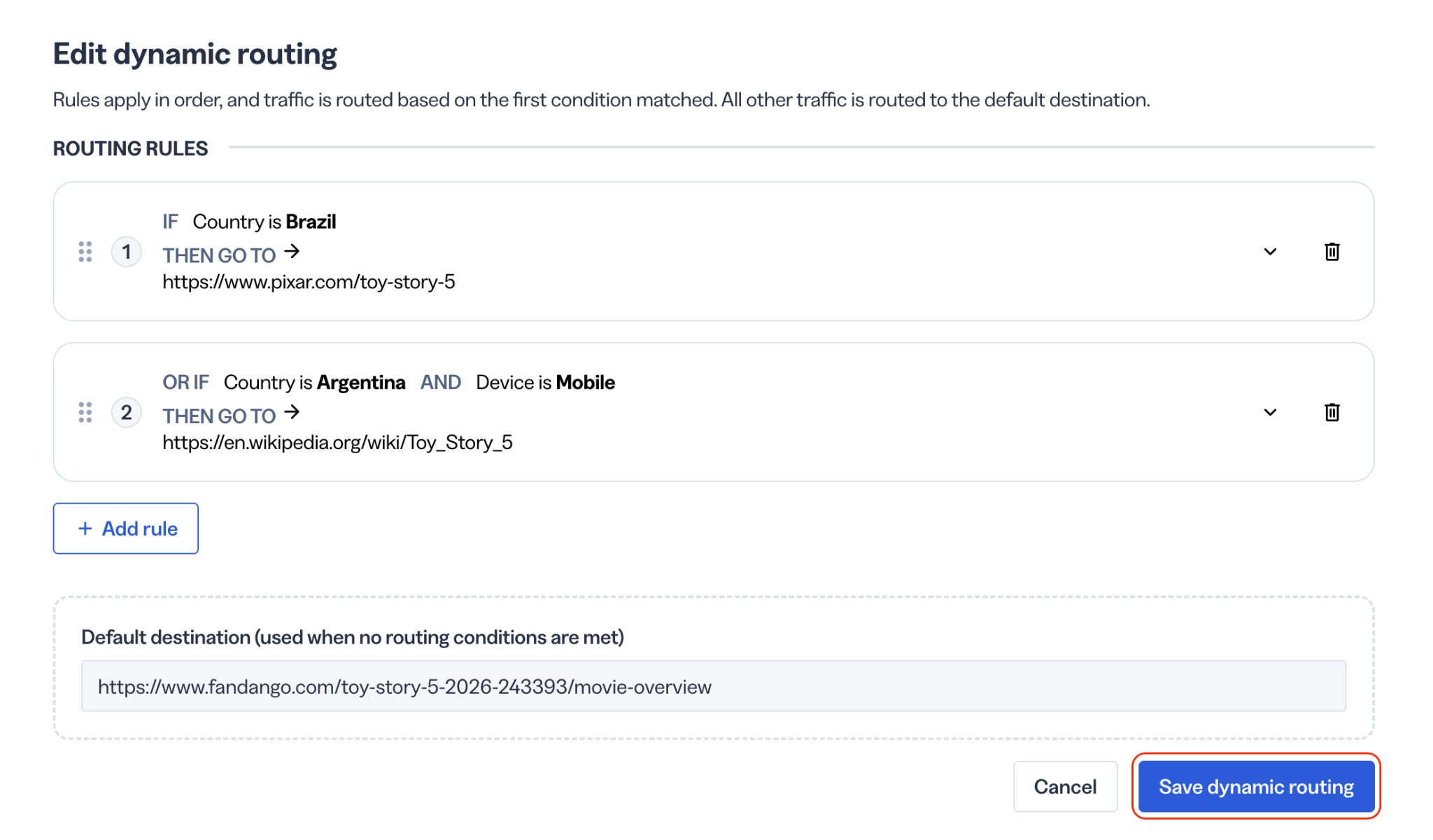
Task: Expand the Brazil rule with its chevron
Action: 1270,252
